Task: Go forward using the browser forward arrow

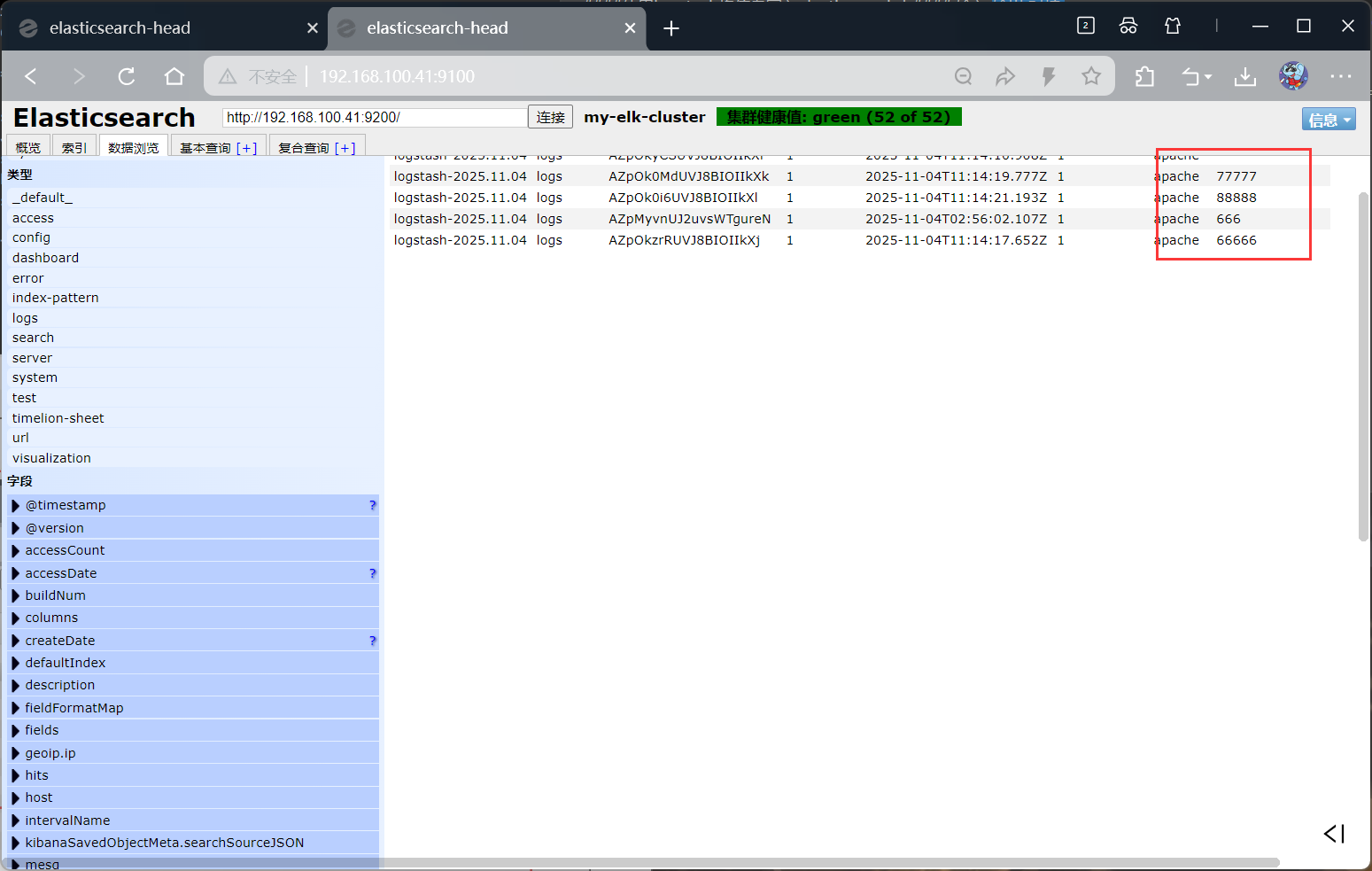Action: 79,76
